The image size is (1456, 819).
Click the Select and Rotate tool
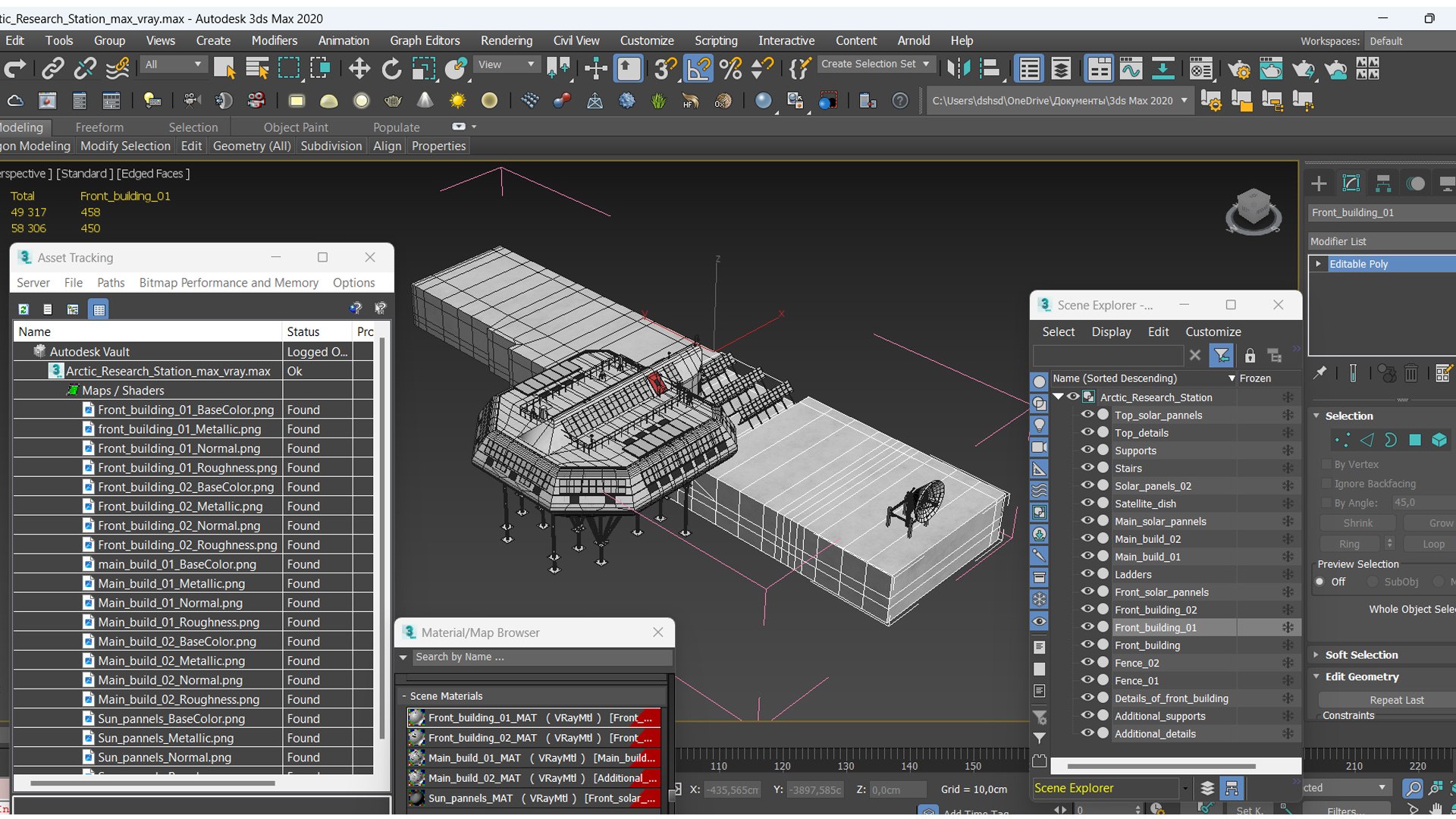coord(391,69)
